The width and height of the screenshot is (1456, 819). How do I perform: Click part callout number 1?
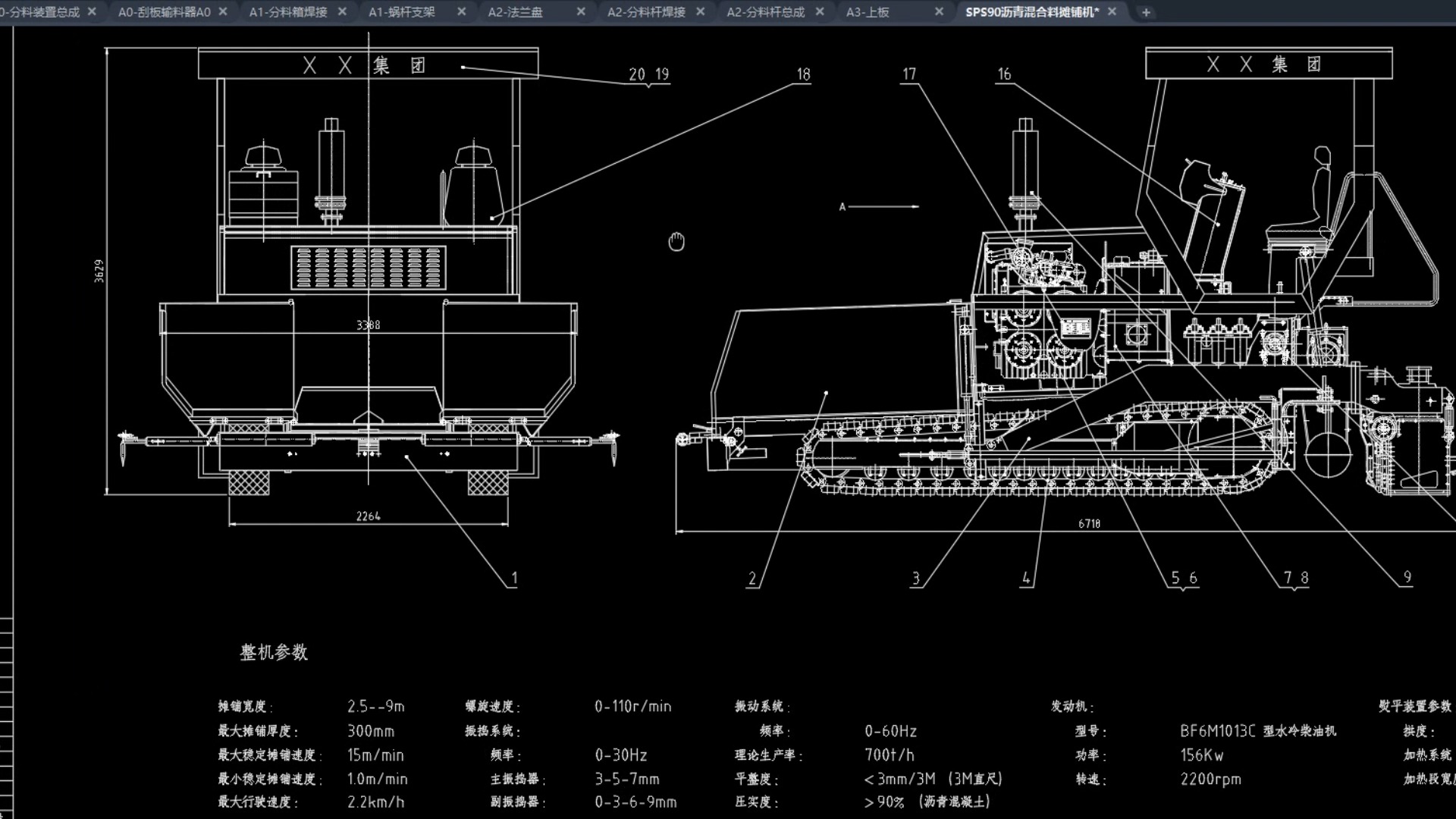[514, 579]
